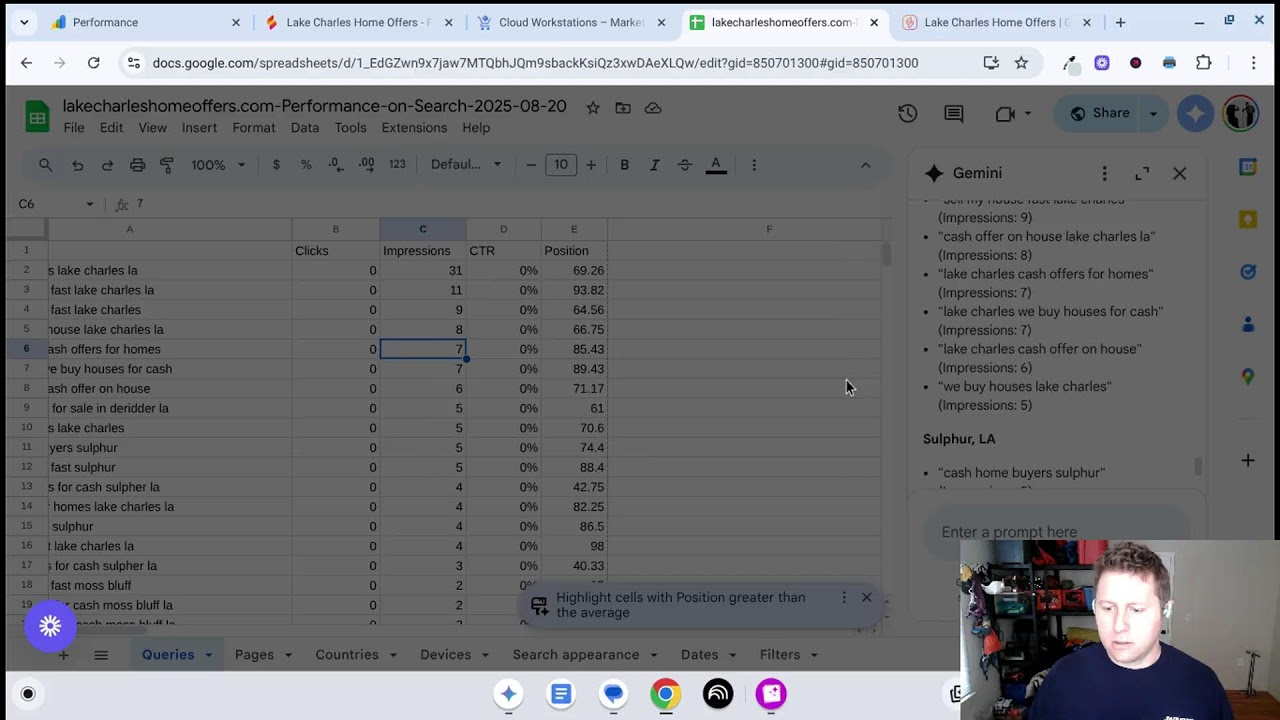This screenshot has height=720, width=1280.
Task: Redo the last spreadsheet action
Action: click(x=107, y=165)
